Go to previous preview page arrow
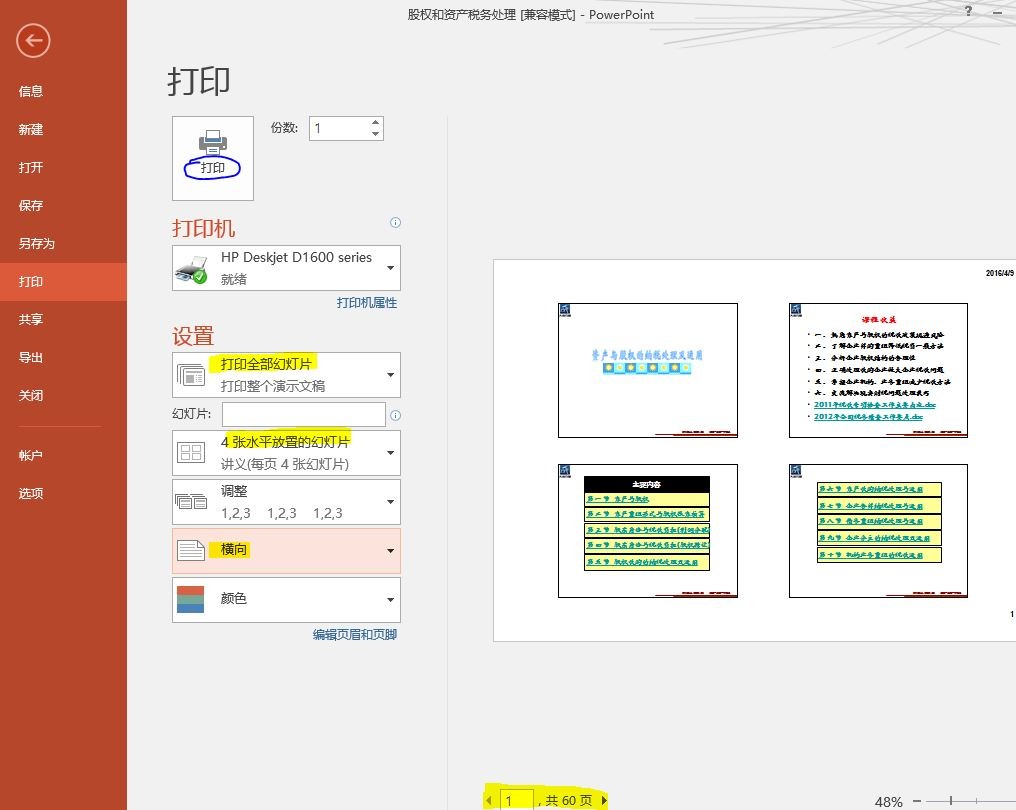The width and height of the screenshot is (1016, 810). pos(489,800)
